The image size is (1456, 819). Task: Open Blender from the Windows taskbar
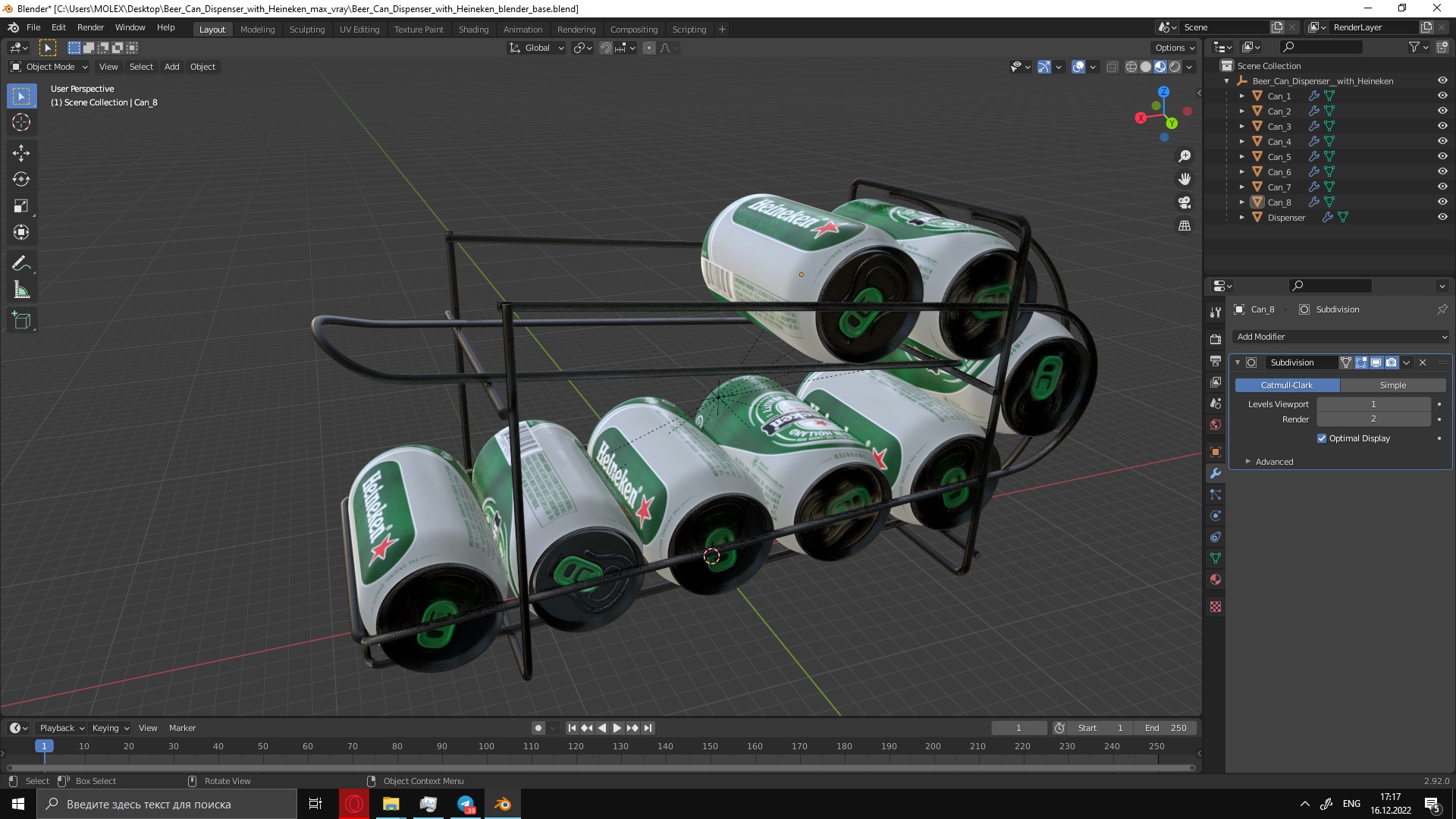502,804
